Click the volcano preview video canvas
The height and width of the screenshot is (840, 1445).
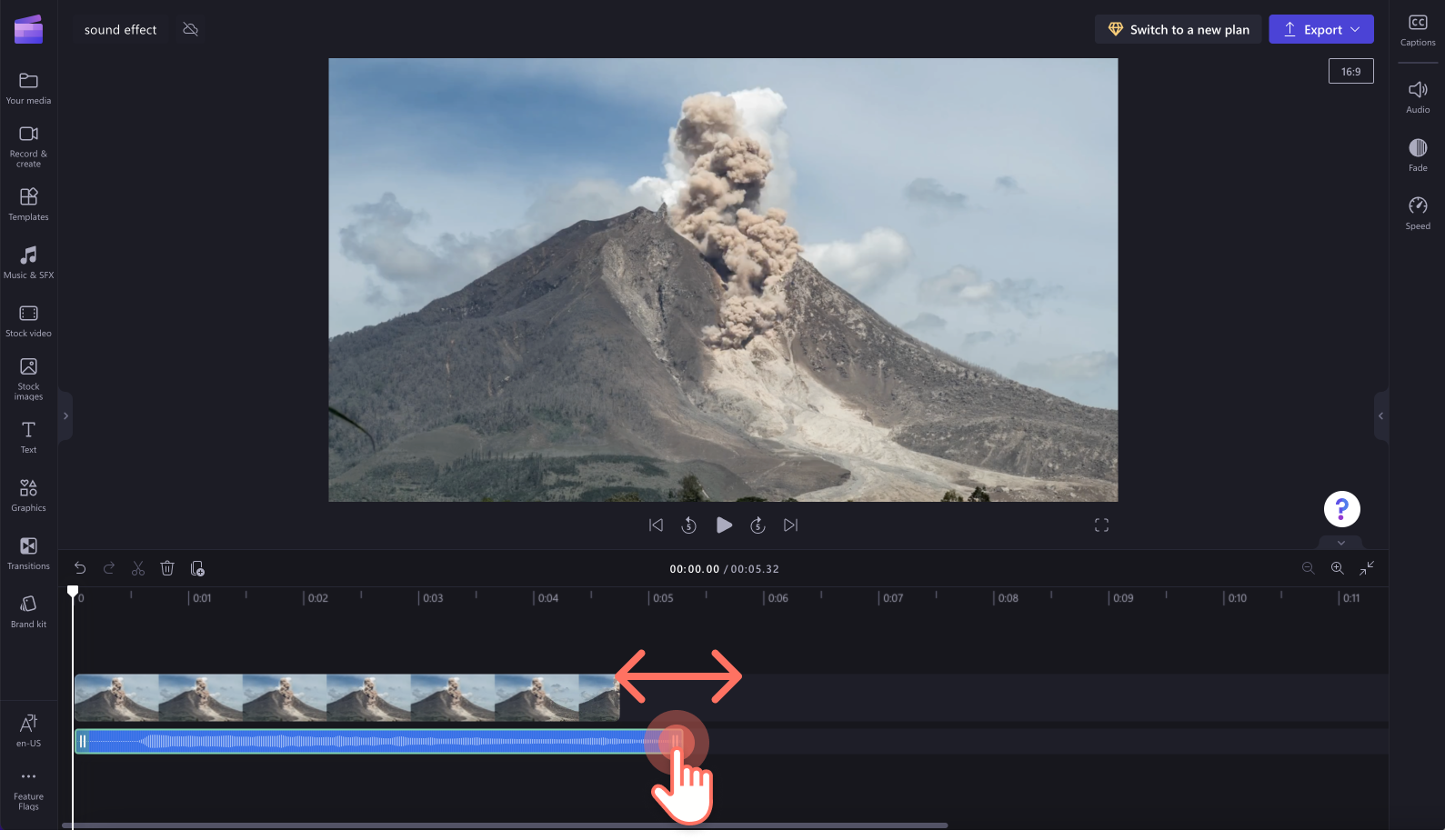[723, 280]
